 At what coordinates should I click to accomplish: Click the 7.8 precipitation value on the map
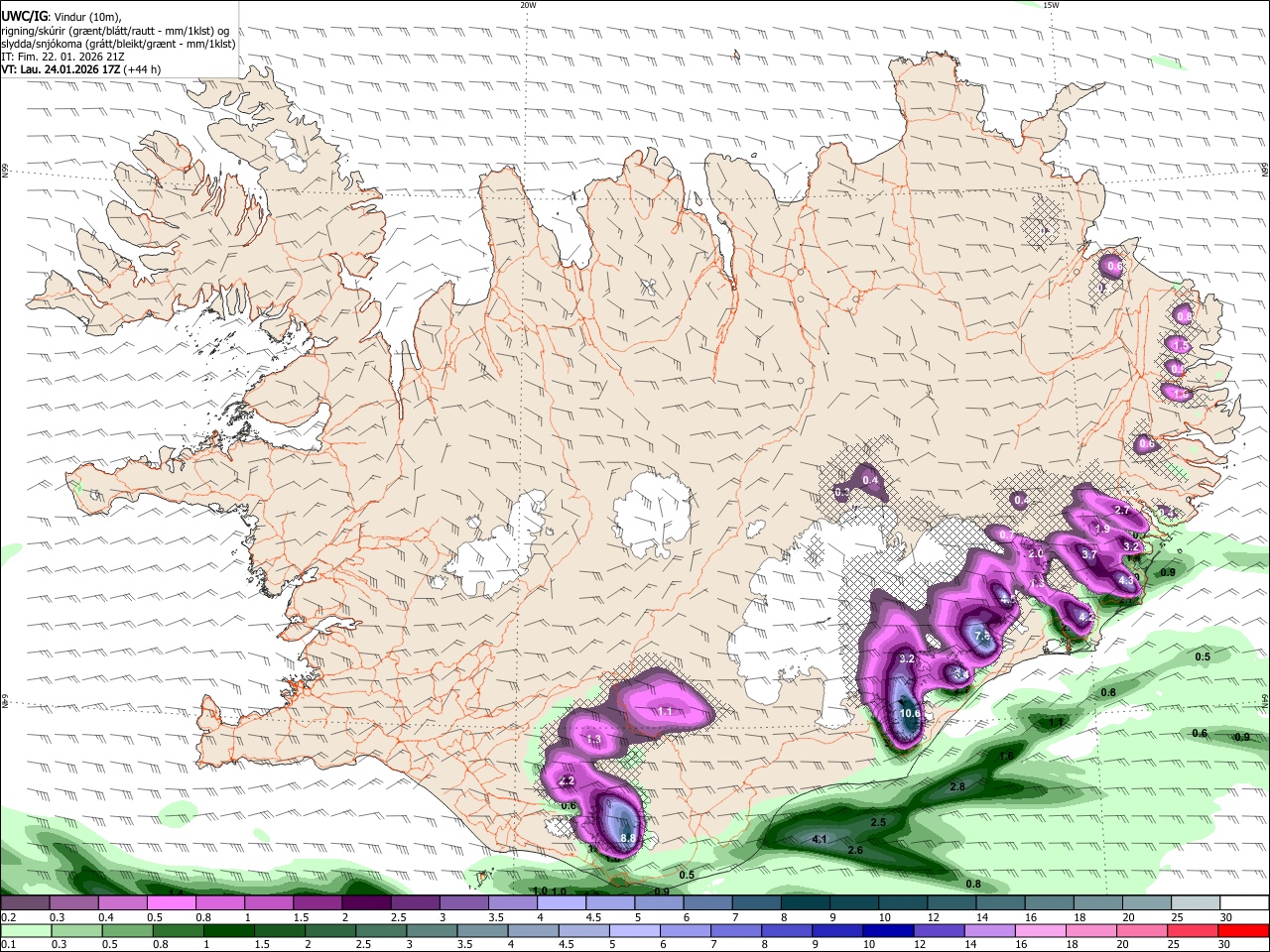coord(982,636)
